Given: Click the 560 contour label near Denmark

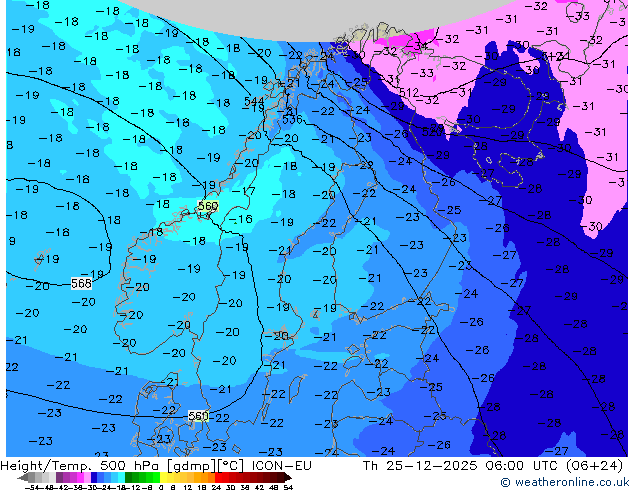Looking at the screenshot, I should 199,416.
